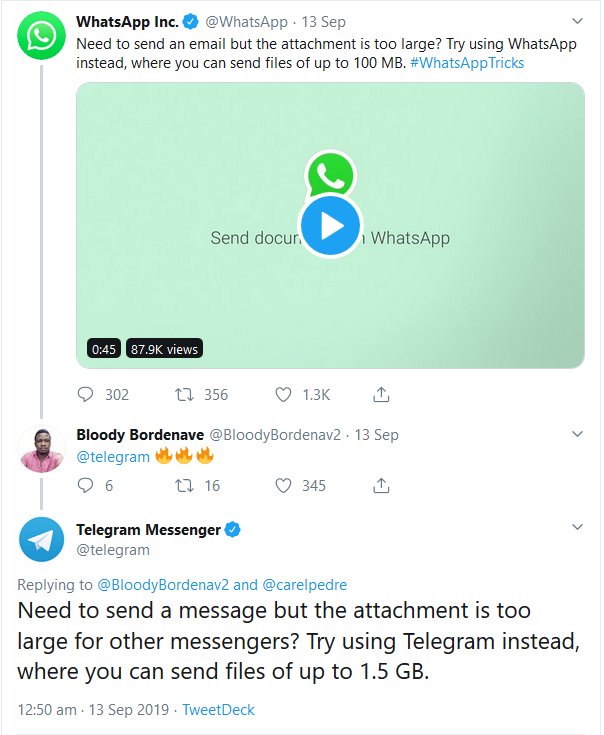
Task: Reply to Bloody Bordenave's tweet
Action: (x=86, y=486)
